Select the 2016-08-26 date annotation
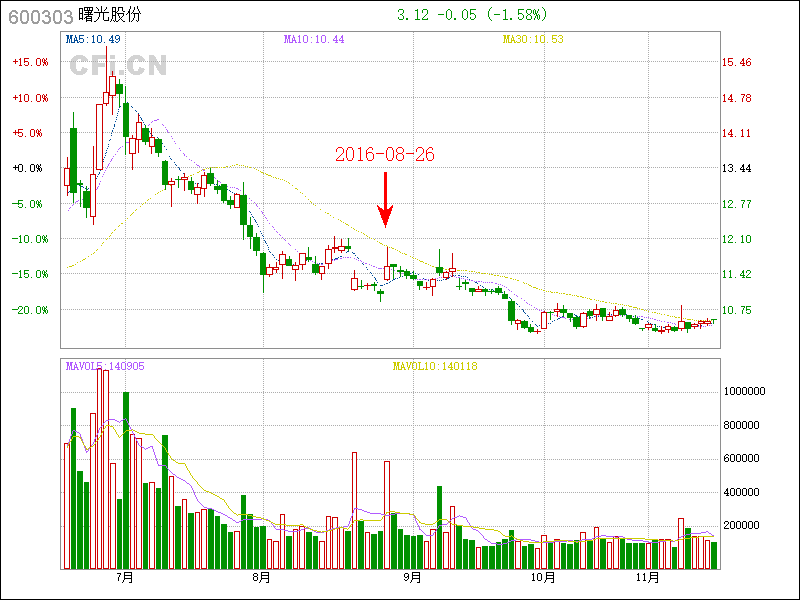Image resolution: width=800 pixels, height=600 pixels. coord(385,154)
